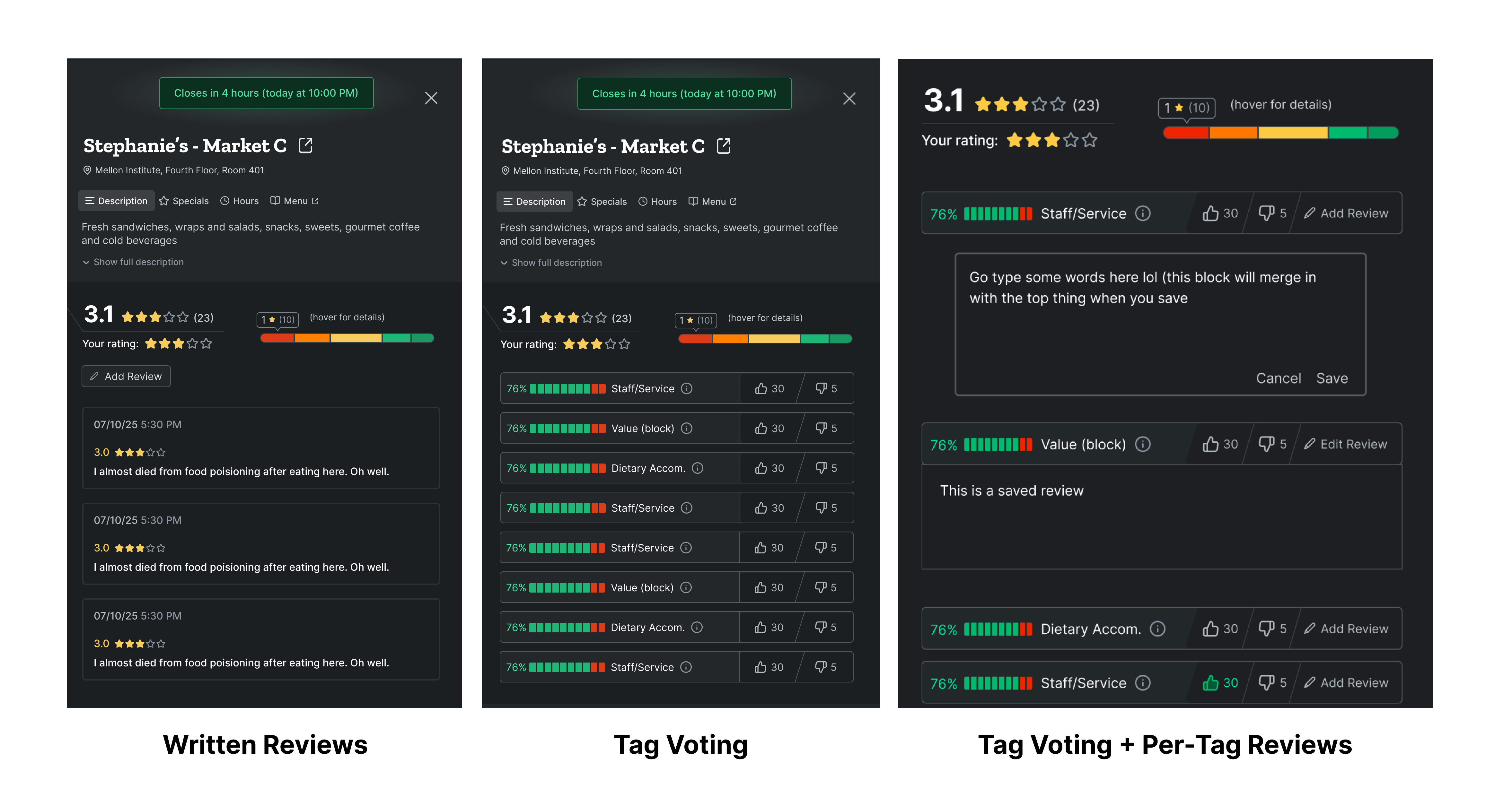The height and width of the screenshot is (798, 1512).
Task: Save the review being written
Action: [x=1332, y=378]
